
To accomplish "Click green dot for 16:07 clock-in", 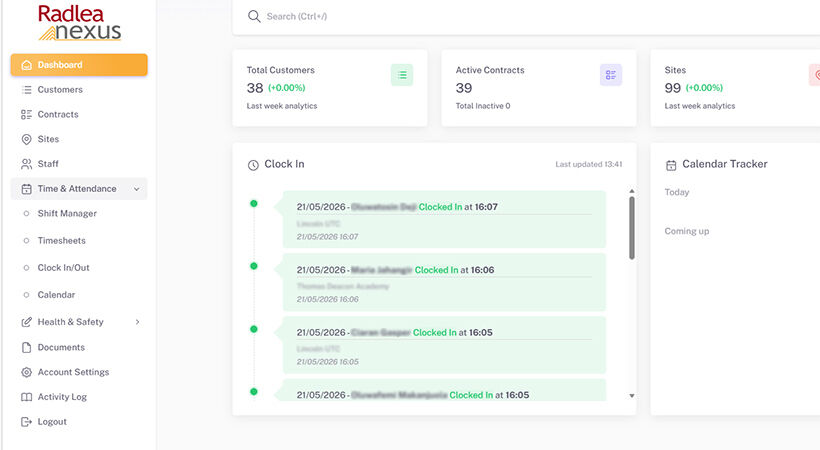I will pos(254,204).
